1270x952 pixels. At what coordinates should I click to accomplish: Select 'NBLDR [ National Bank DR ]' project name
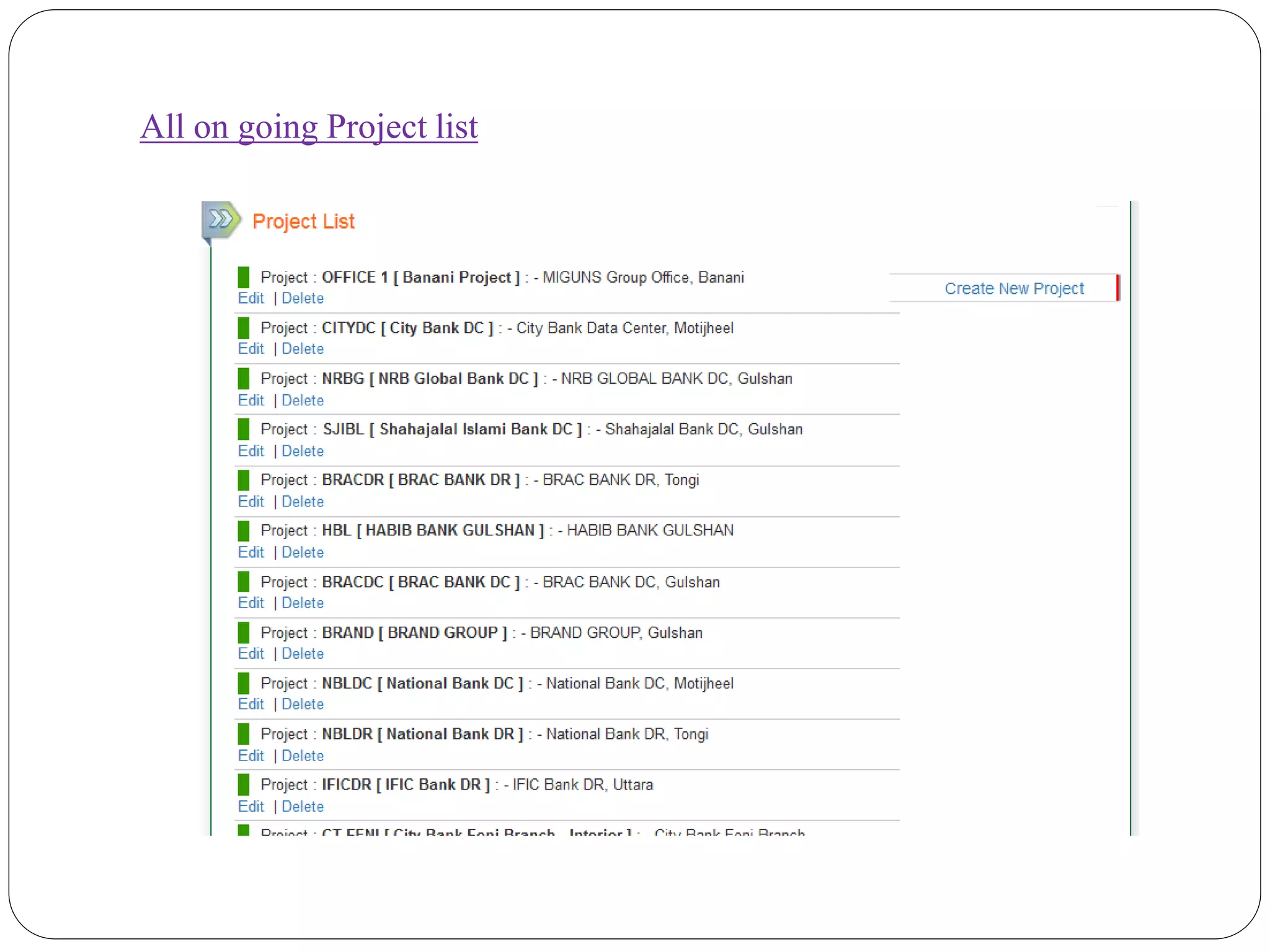(x=423, y=734)
